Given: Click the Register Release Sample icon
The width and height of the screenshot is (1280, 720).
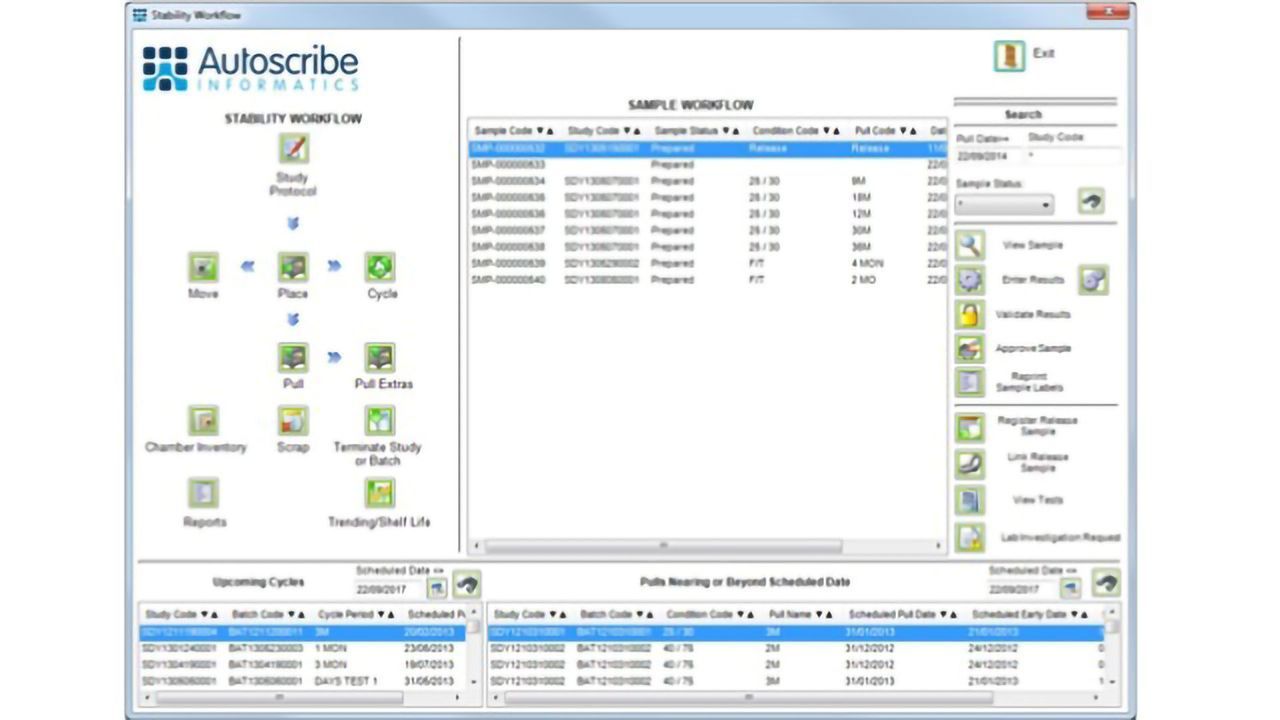Looking at the screenshot, I should pyautogui.click(x=970, y=427).
